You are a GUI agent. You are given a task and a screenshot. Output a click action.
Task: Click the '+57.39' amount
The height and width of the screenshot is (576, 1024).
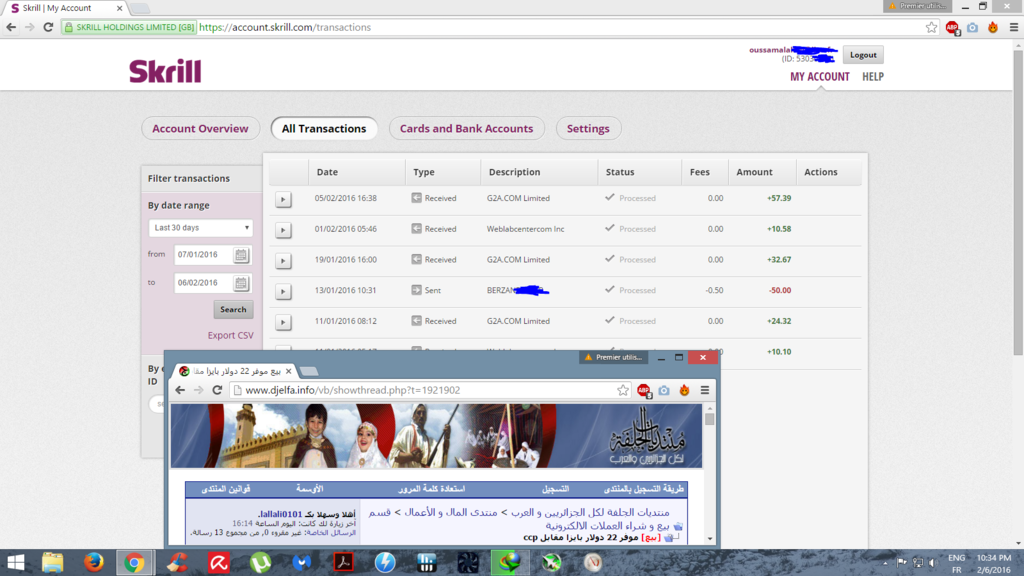[x=779, y=198]
